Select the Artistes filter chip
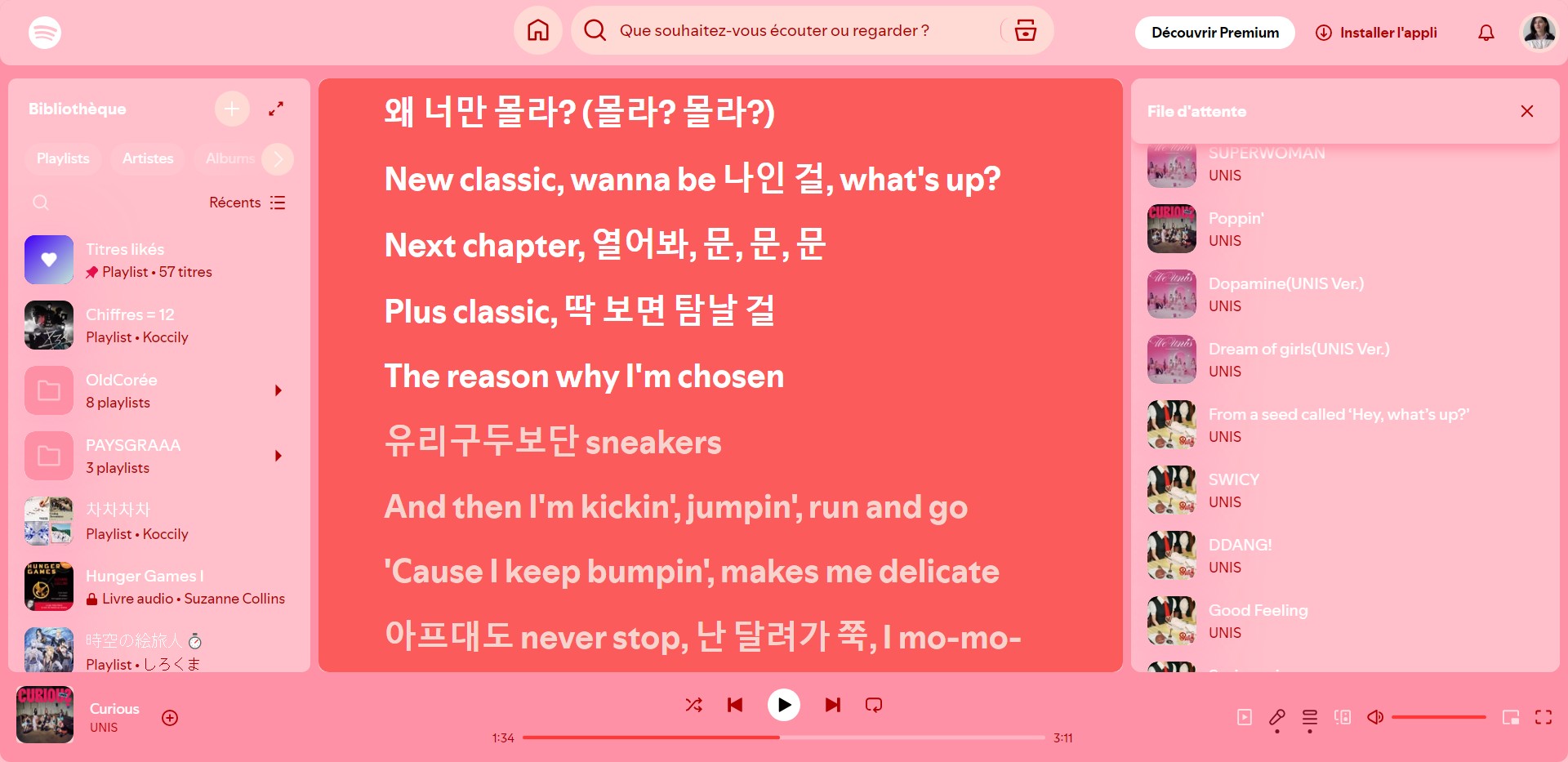The height and width of the screenshot is (762, 1568). [x=148, y=158]
